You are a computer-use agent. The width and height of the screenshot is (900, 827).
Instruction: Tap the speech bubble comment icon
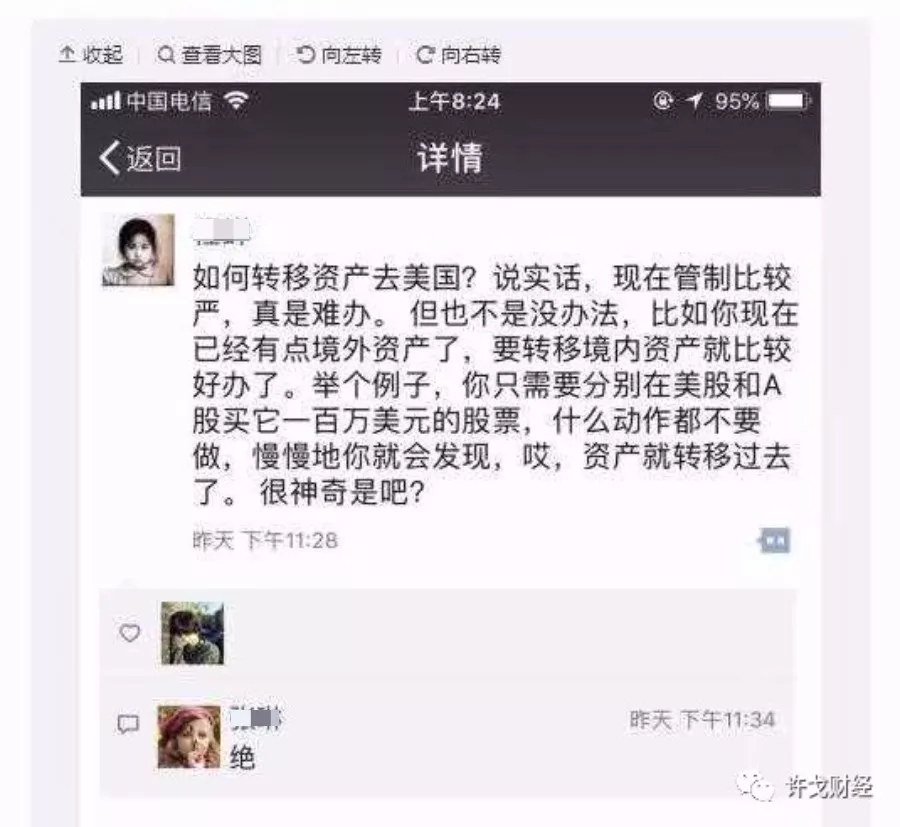point(128,724)
